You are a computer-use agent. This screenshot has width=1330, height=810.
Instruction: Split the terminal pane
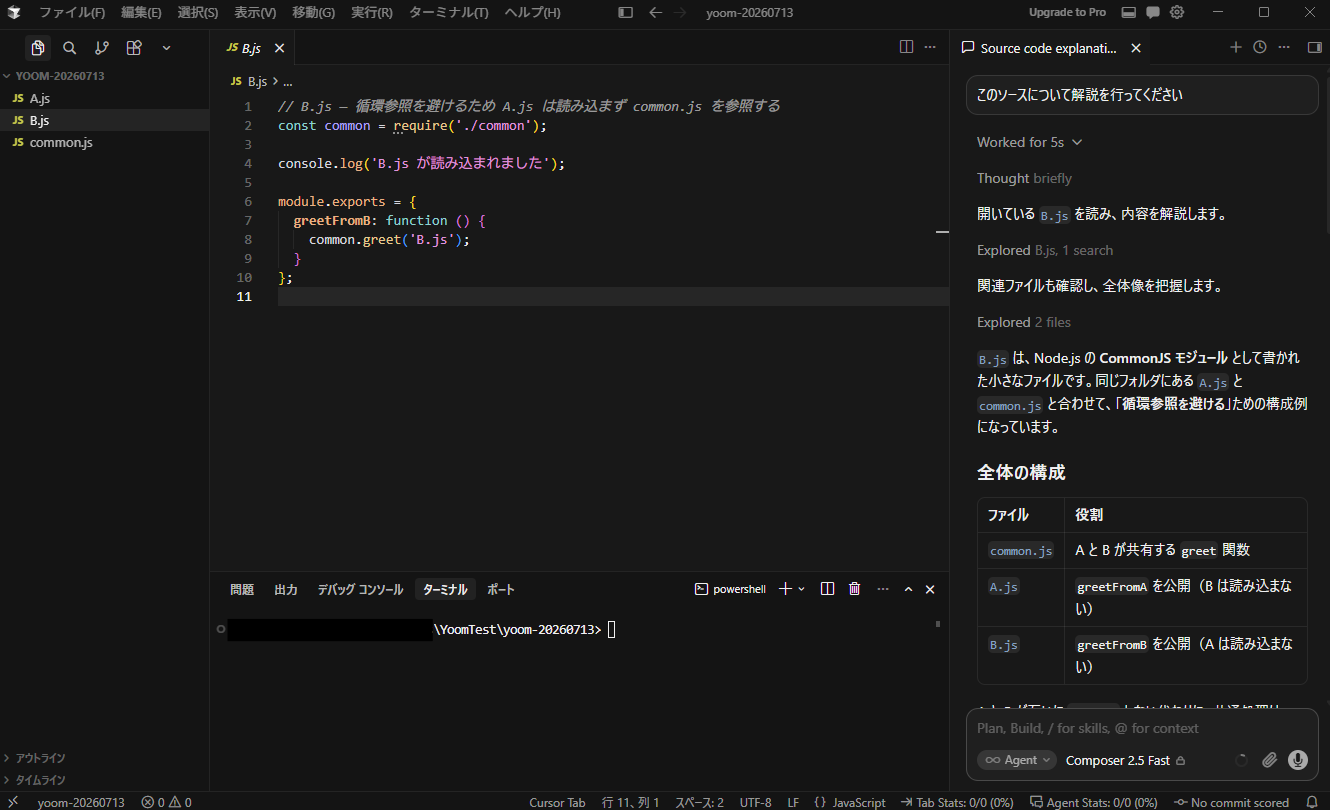[827, 589]
